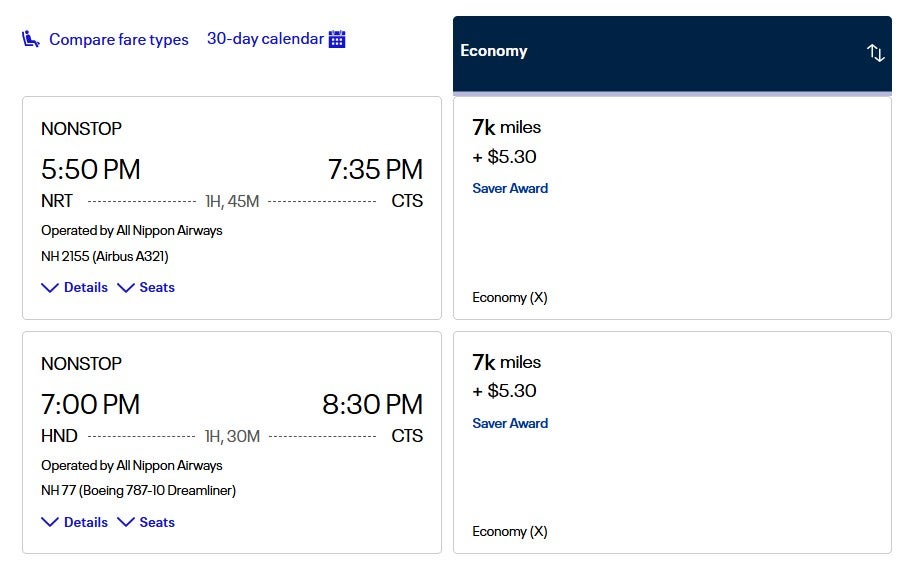
Task: Click Saver Award on the 7:00 PM flight
Action: 510,423
